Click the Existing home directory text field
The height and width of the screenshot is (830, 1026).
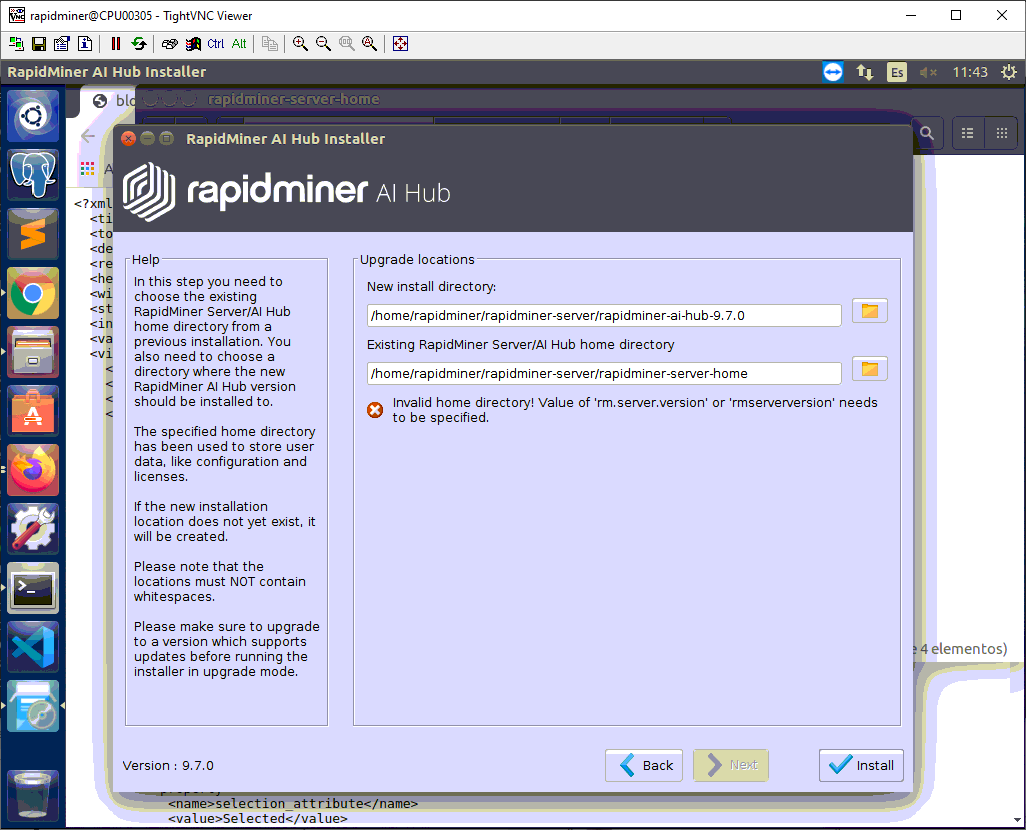(x=604, y=374)
